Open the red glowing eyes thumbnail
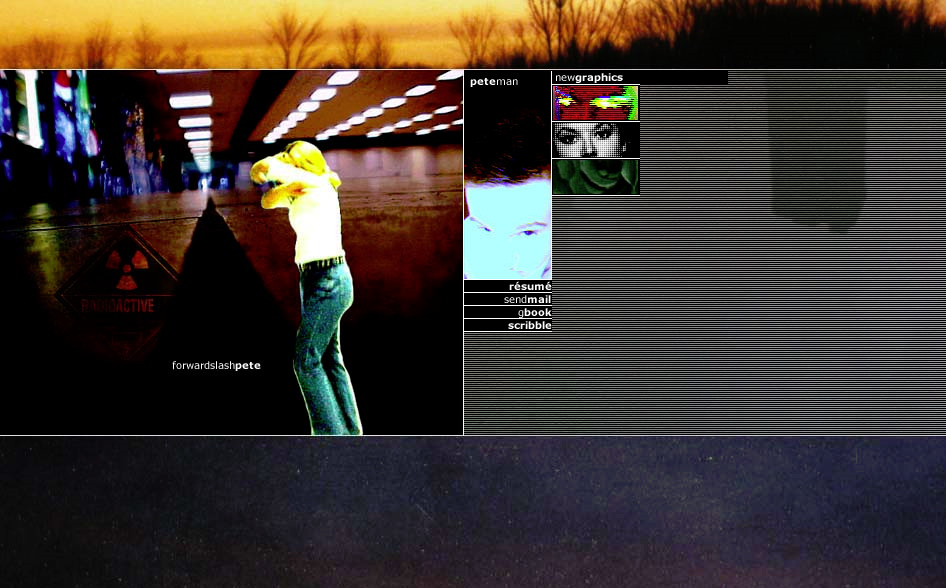 595,103
